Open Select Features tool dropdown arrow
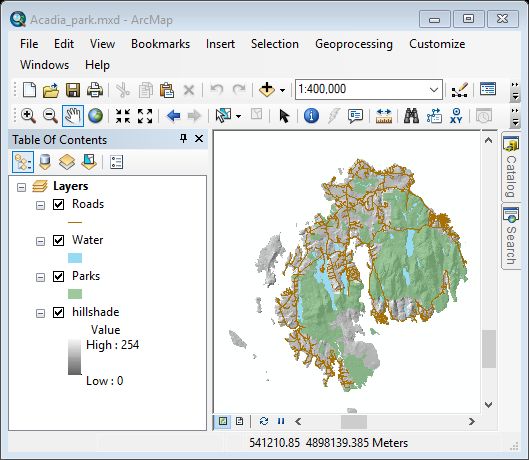Viewport: 529px width, 460px height. coord(239,116)
